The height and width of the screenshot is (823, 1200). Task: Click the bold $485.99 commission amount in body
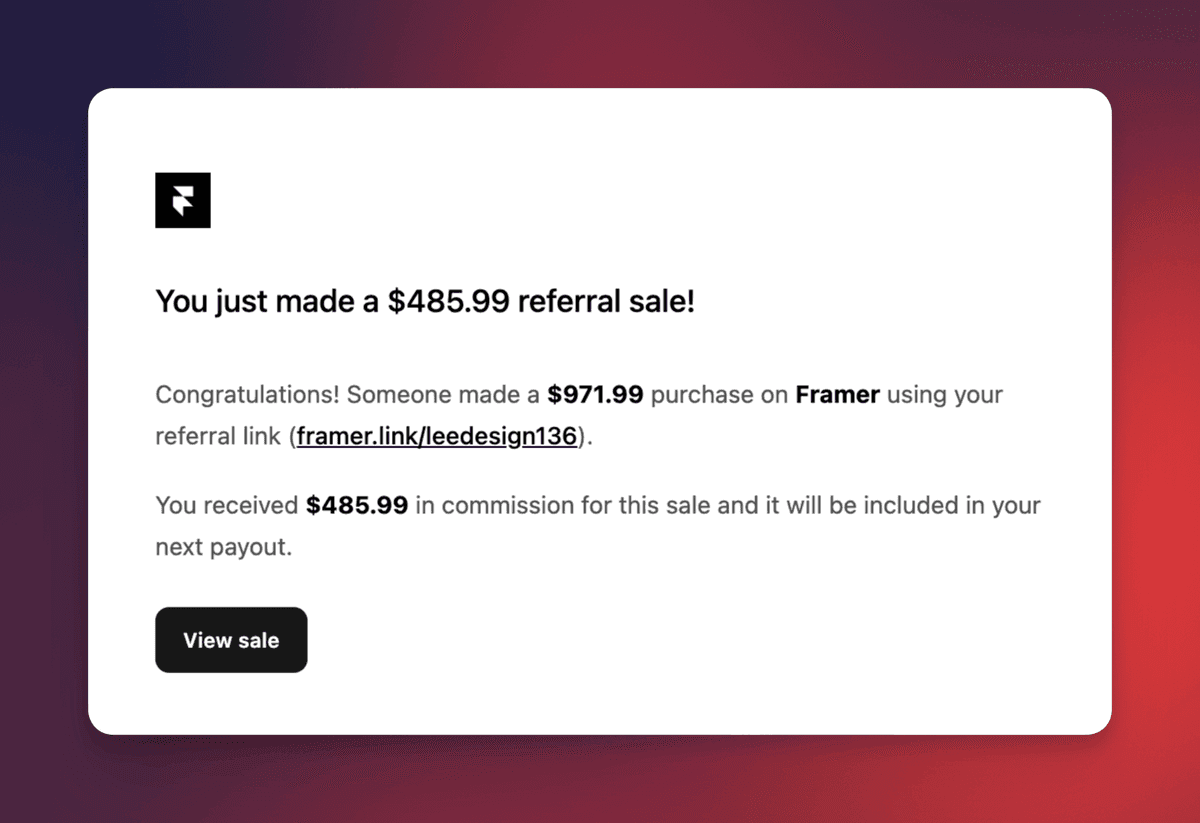pos(357,506)
